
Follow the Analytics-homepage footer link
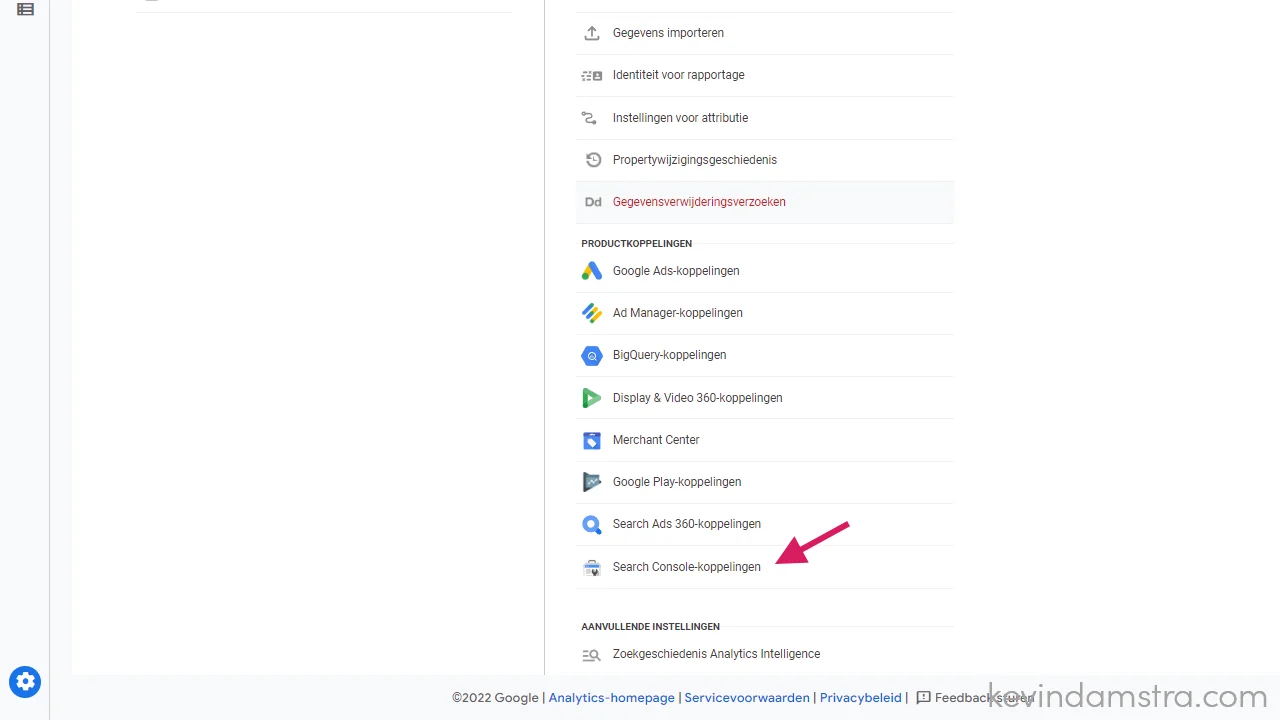pyautogui.click(x=611, y=698)
